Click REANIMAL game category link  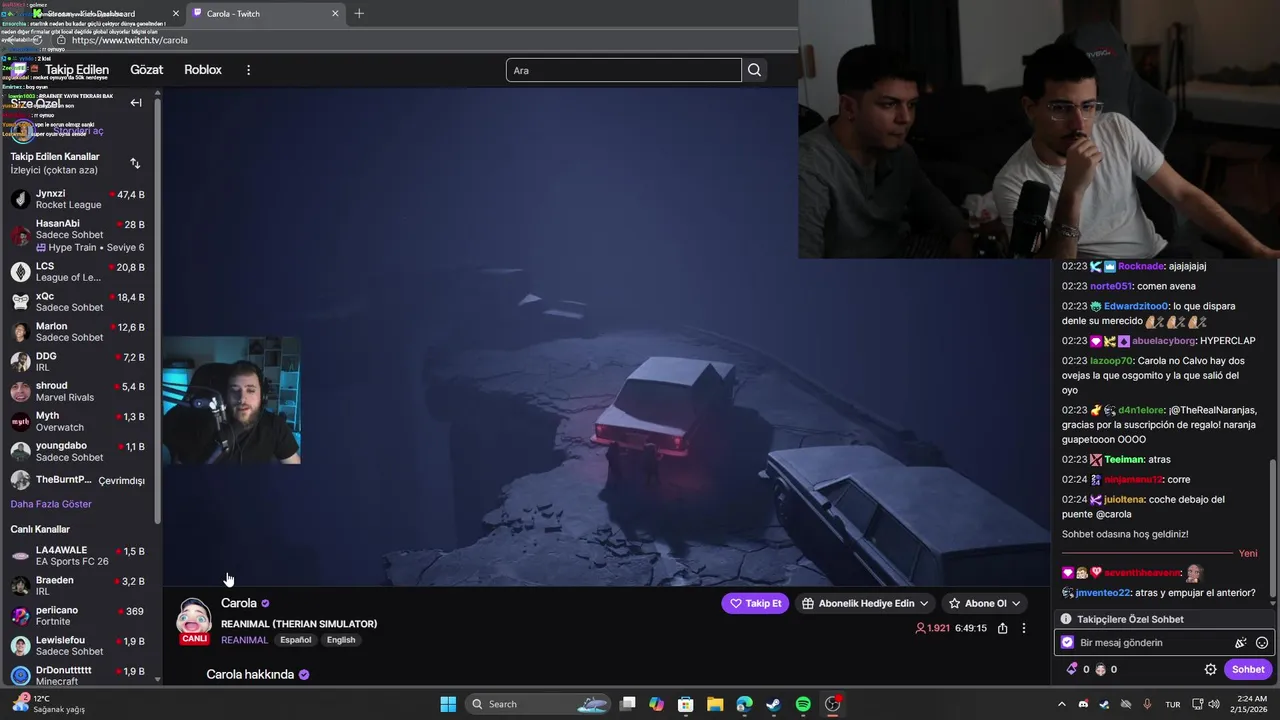click(244, 640)
